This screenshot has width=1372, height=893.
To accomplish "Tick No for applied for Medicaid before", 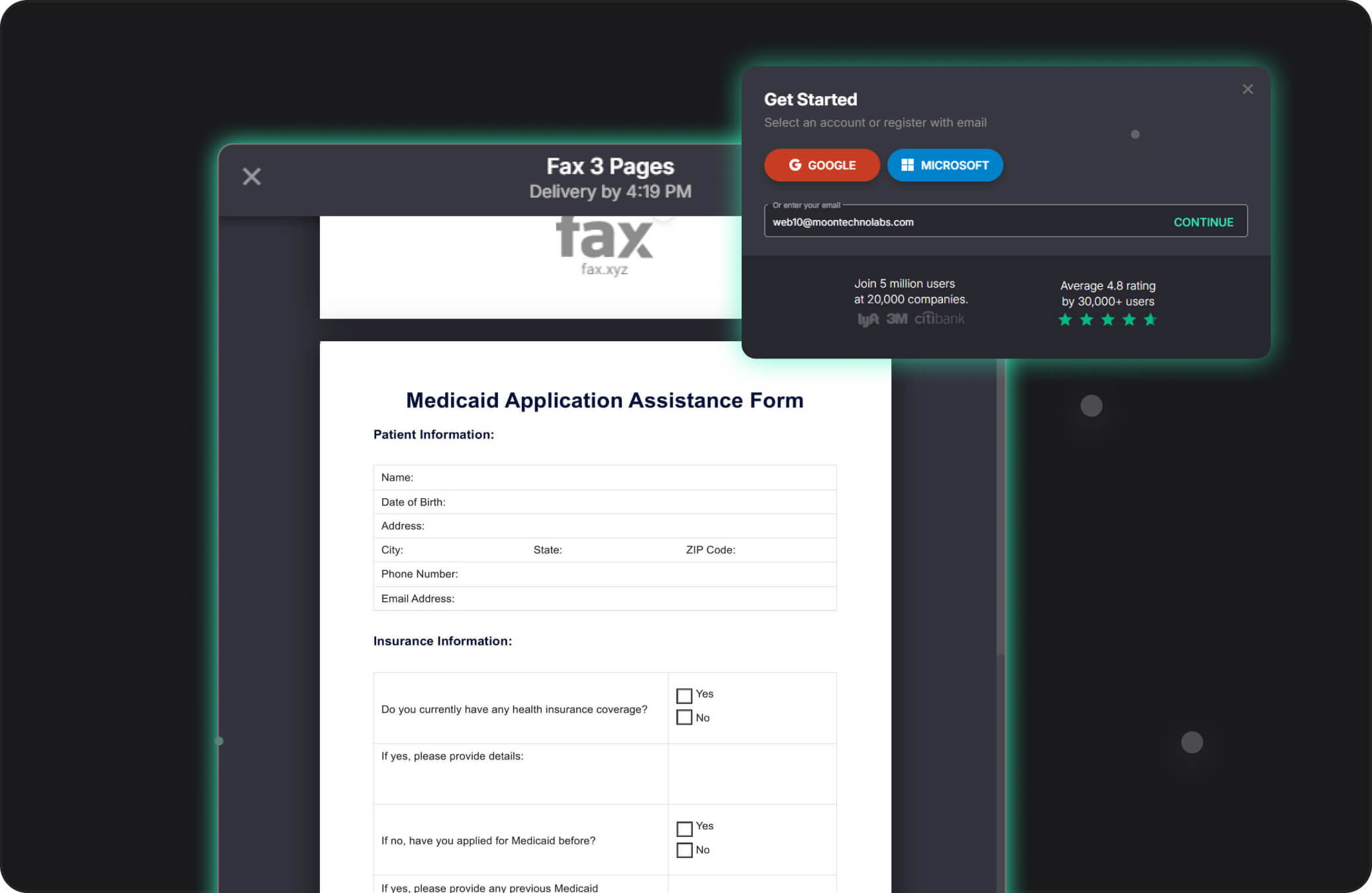I will [x=684, y=850].
